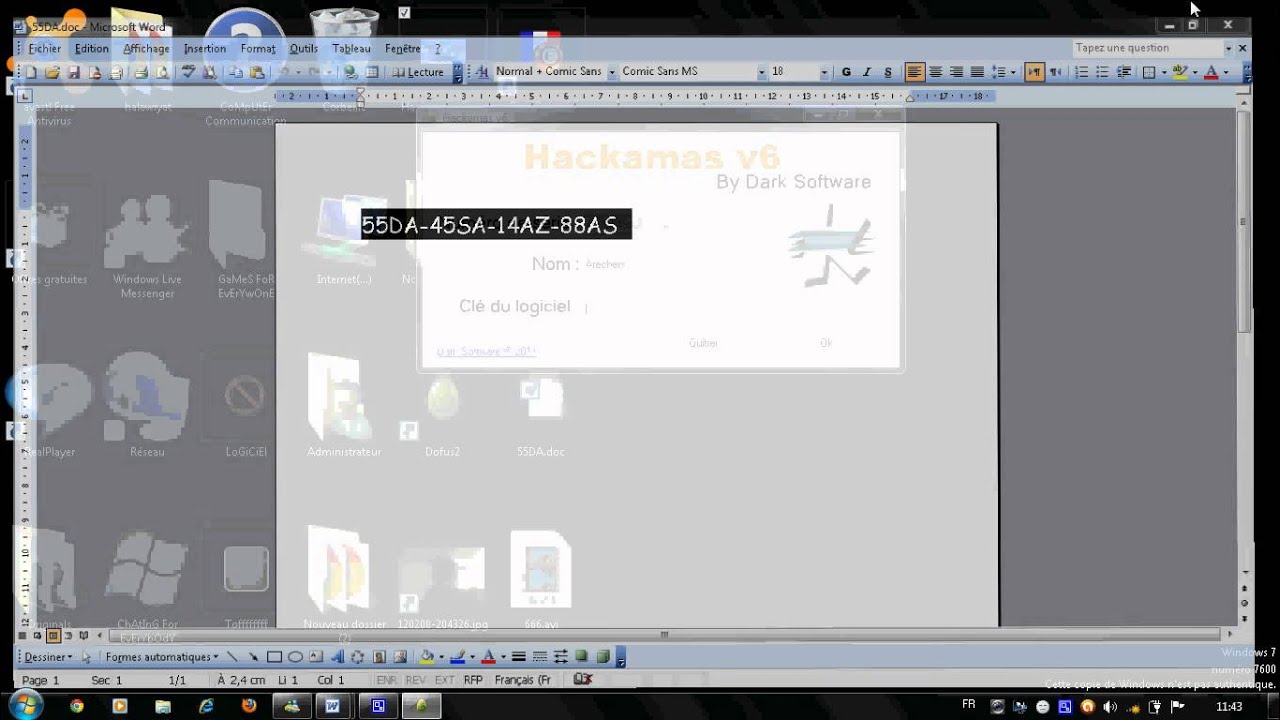The height and width of the screenshot is (720, 1280).
Task: Expand the style dropdown Normal + Comic Sans
Action: pos(612,72)
